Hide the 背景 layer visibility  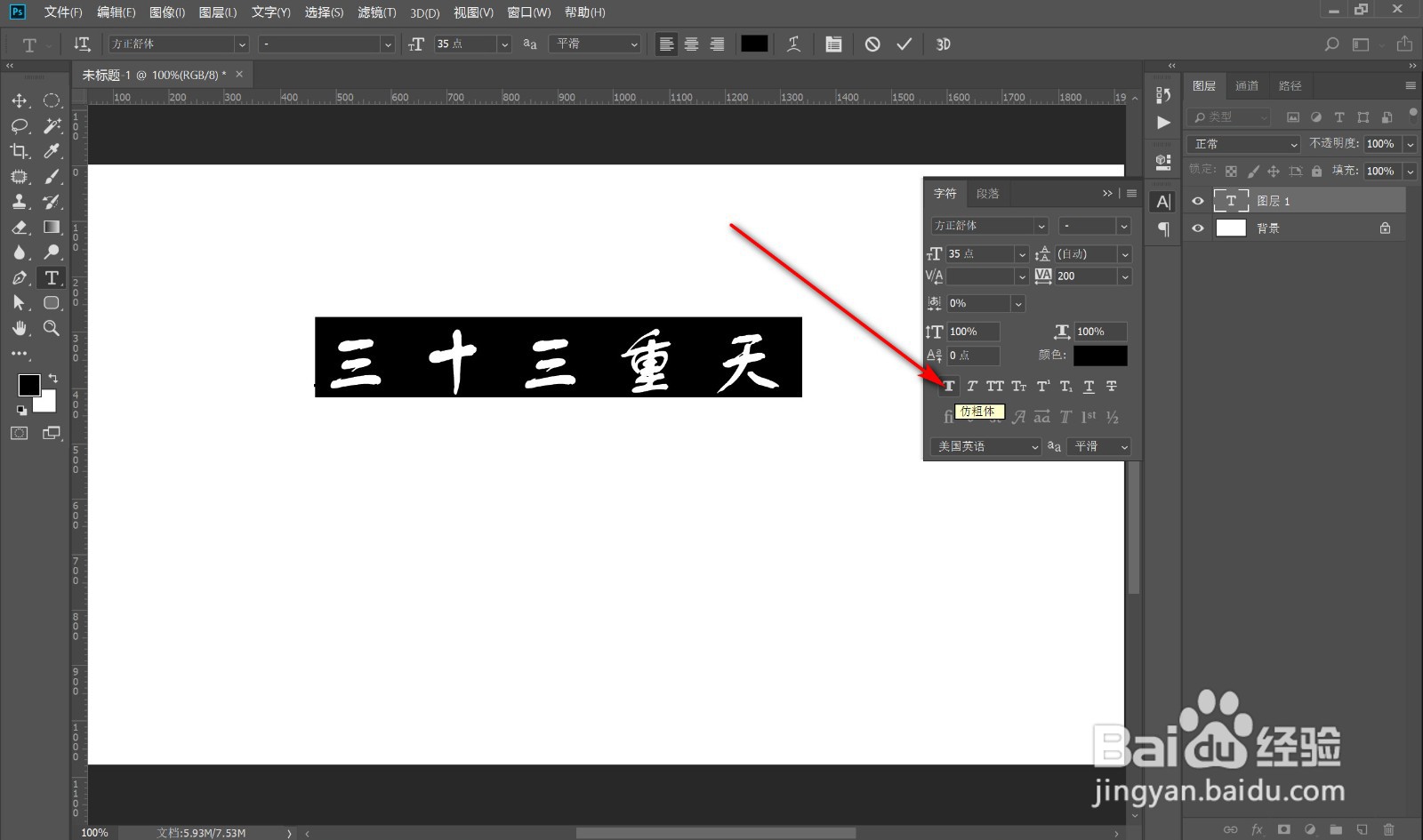(x=1198, y=228)
